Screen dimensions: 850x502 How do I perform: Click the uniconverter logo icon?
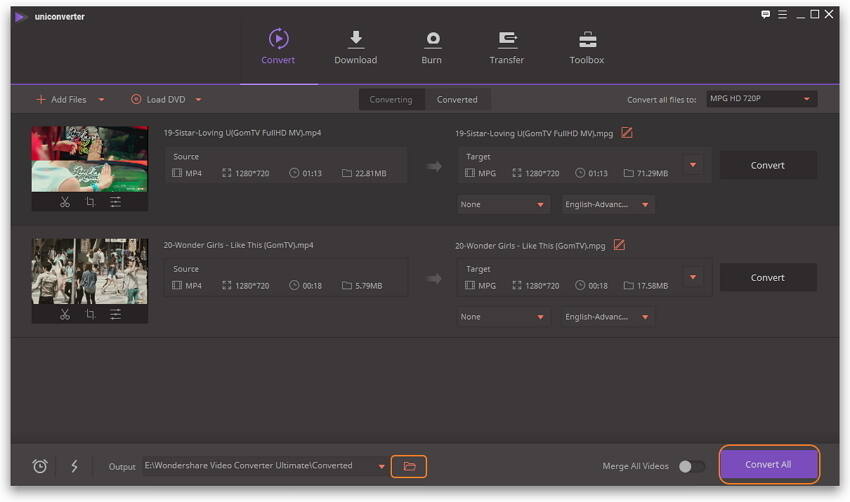point(21,17)
